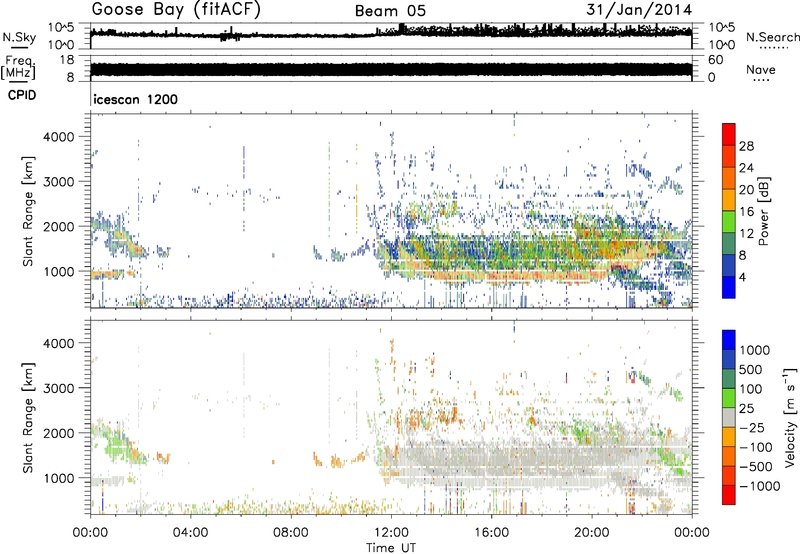The height and width of the screenshot is (554, 800).
Task: Click the date '31/Jan/2014'
Action: [x=639, y=10]
